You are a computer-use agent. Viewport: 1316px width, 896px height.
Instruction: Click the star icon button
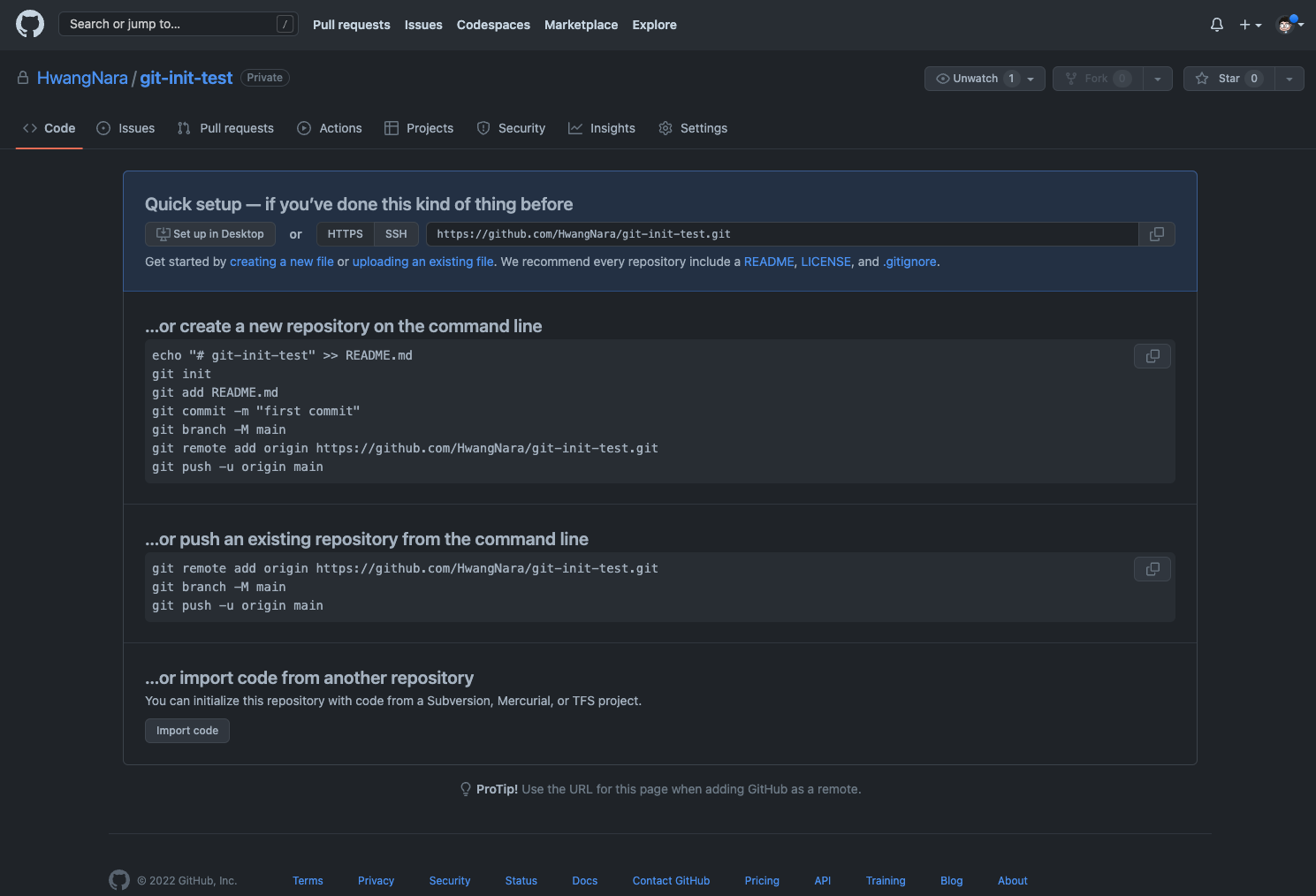click(1229, 79)
